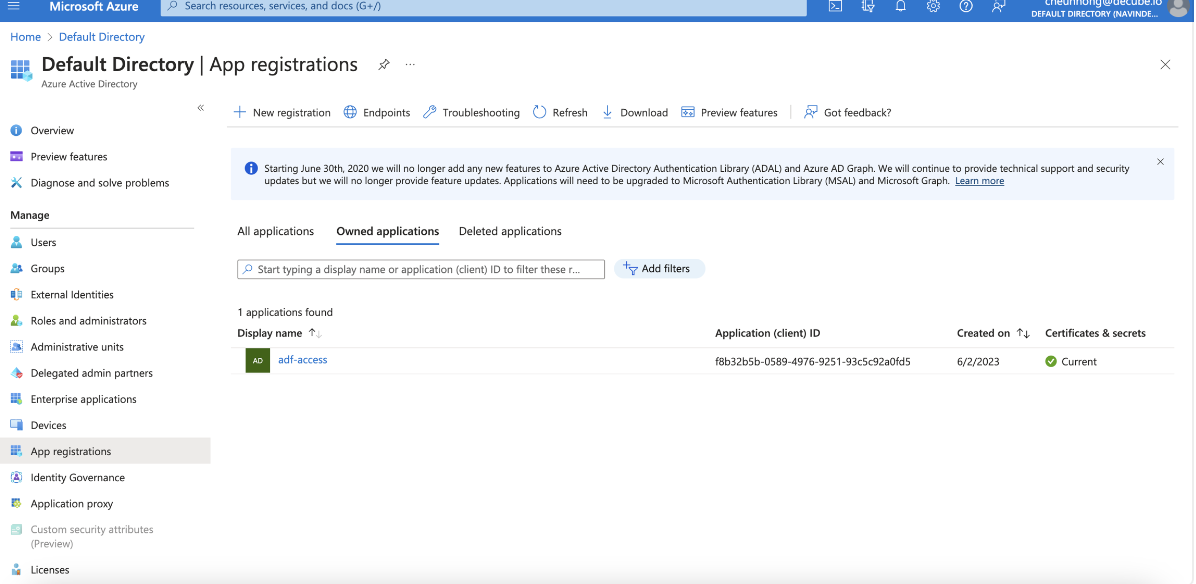Click the help question mark icon
This screenshot has height=584, width=1196.
(x=966, y=6)
